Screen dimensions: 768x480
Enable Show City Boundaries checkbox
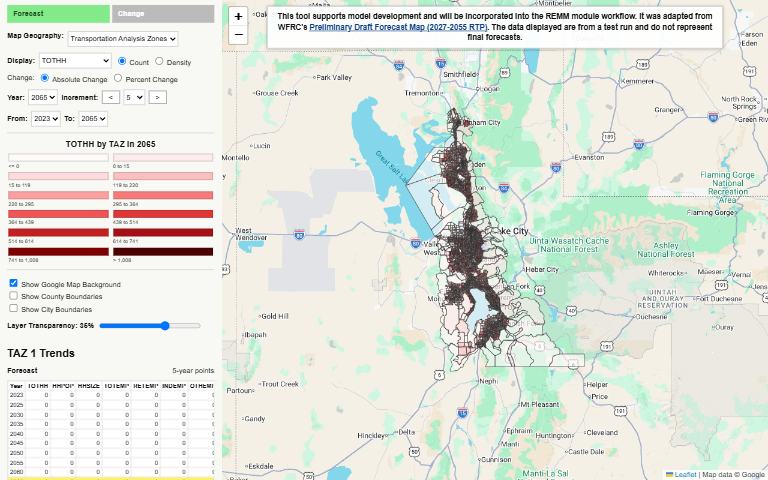[x=13, y=308]
